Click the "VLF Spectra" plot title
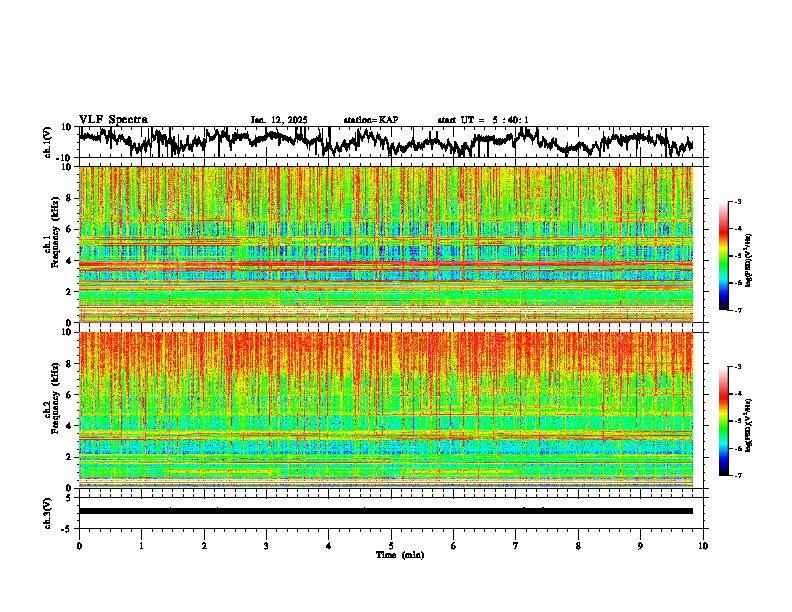Image resolution: width=792 pixels, height=612 pixels. [113, 120]
